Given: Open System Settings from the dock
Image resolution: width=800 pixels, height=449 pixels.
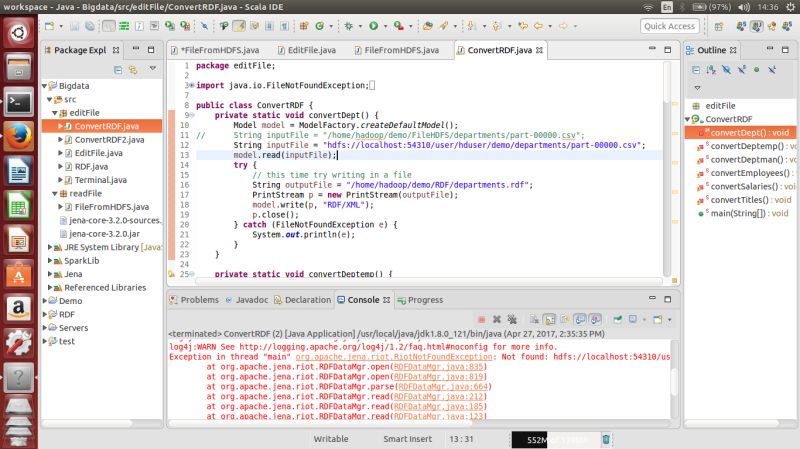Looking at the screenshot, I should point(19,342).
